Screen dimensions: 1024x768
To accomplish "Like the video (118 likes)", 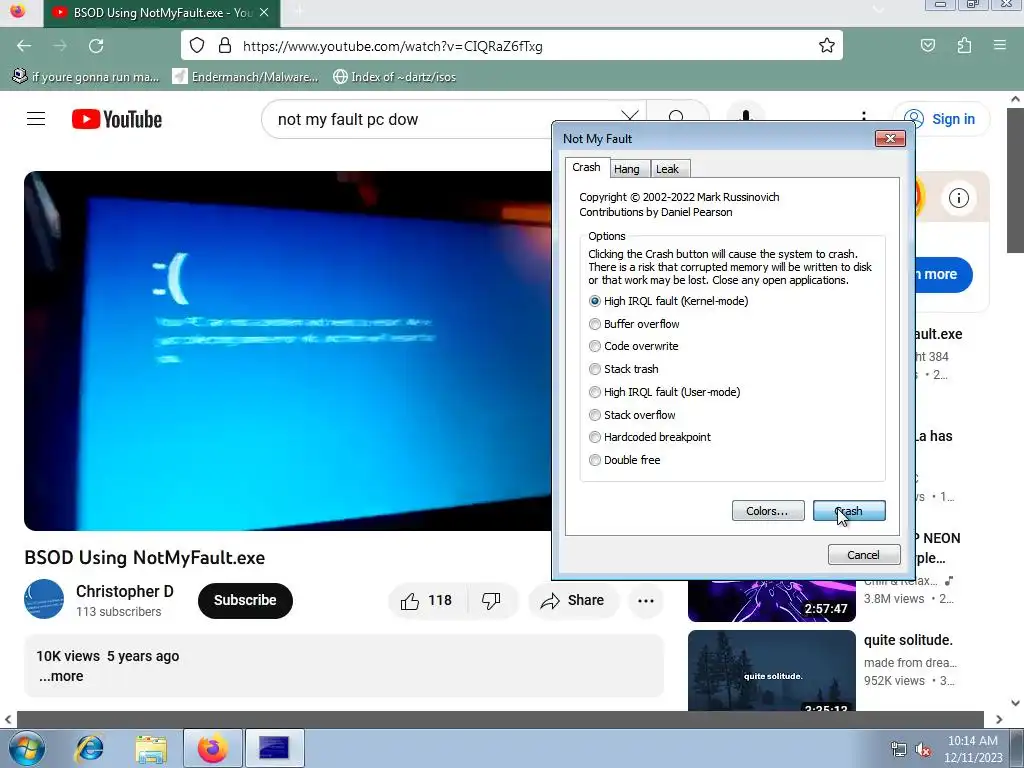I will pyautogui.click(x=428, y=600).
